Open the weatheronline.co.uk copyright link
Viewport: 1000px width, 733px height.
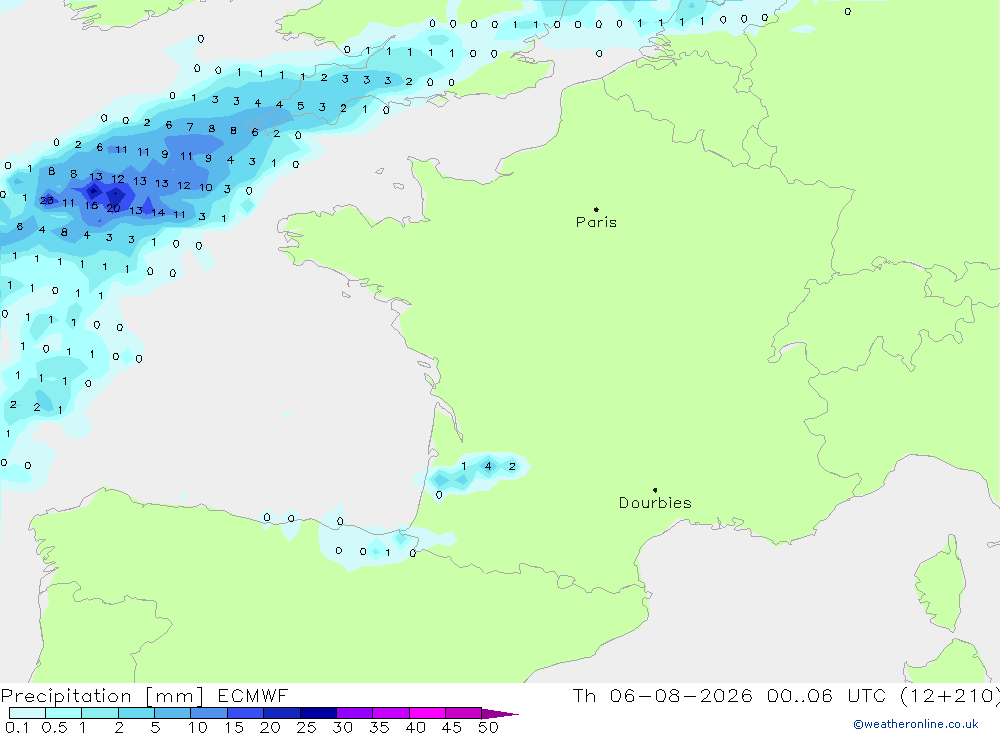tap(916, 724)
